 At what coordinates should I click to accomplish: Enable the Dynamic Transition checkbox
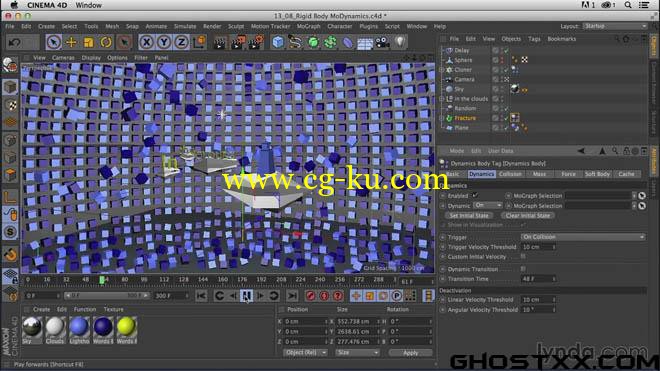523,269
